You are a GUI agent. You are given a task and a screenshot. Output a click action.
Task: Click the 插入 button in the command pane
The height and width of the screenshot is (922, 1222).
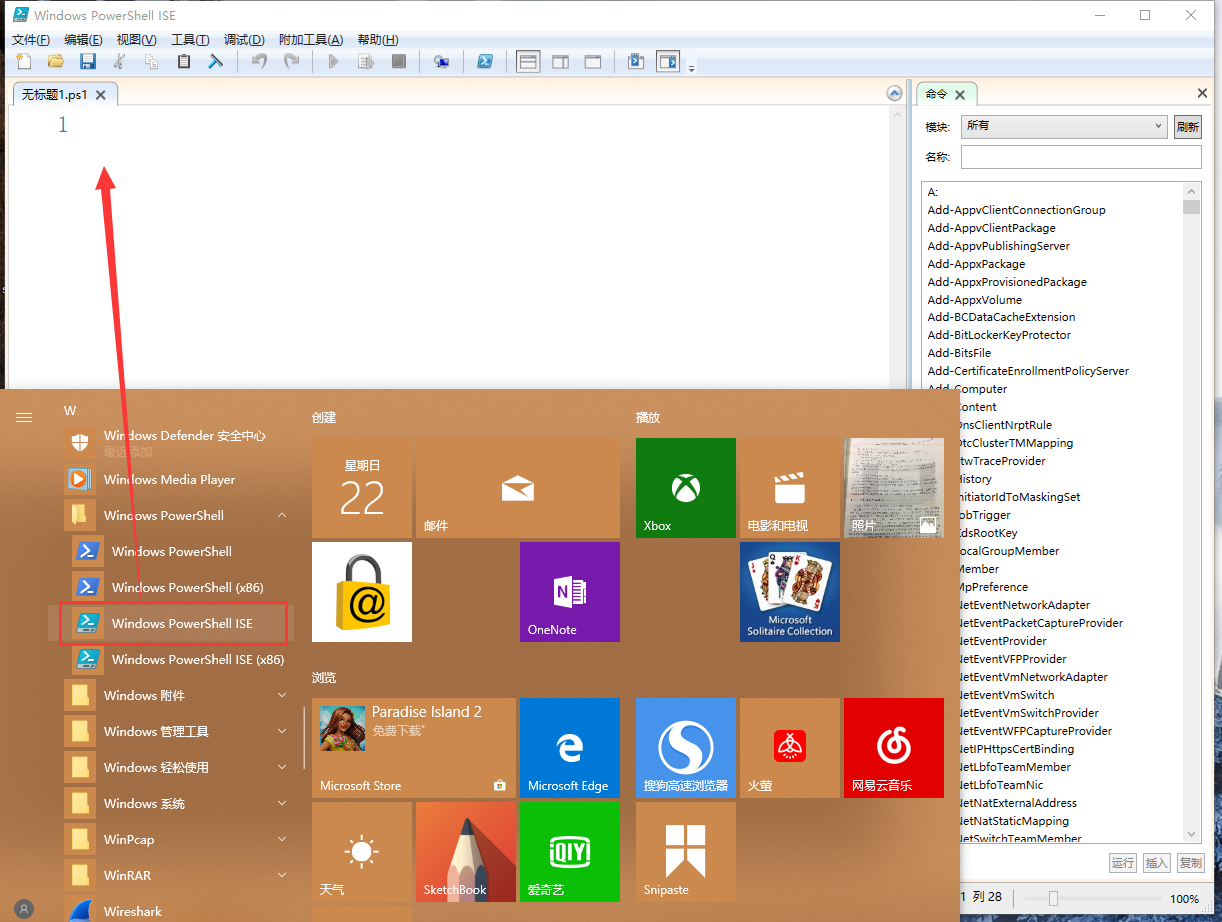[x=1156, y=863]
